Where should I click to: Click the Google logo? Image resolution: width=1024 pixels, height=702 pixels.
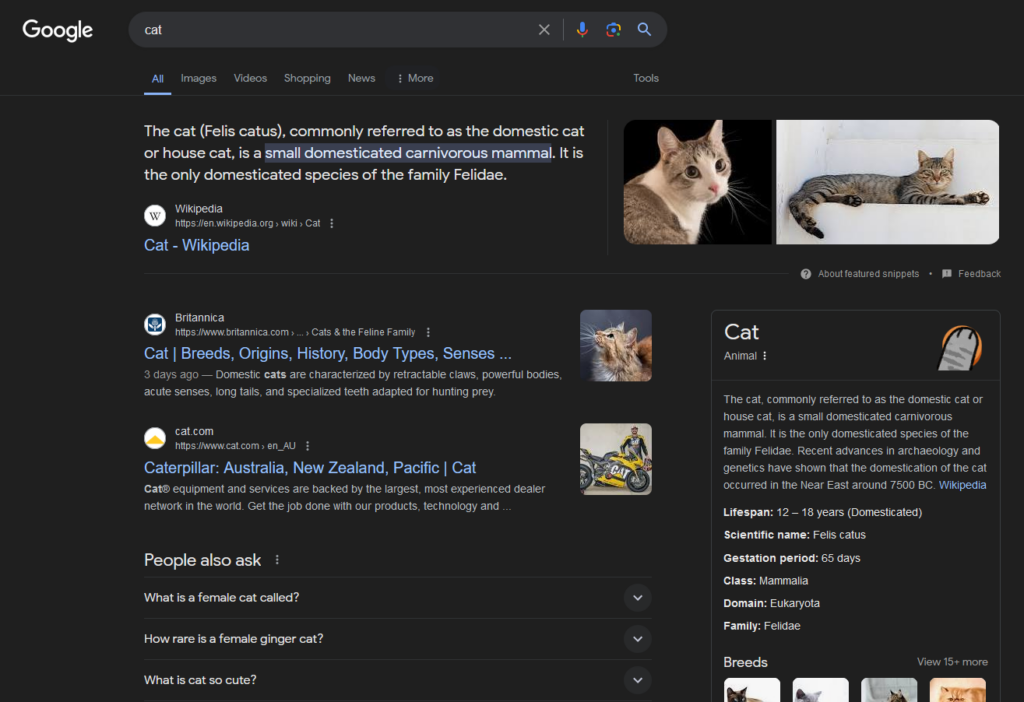(x=57, y=29)
